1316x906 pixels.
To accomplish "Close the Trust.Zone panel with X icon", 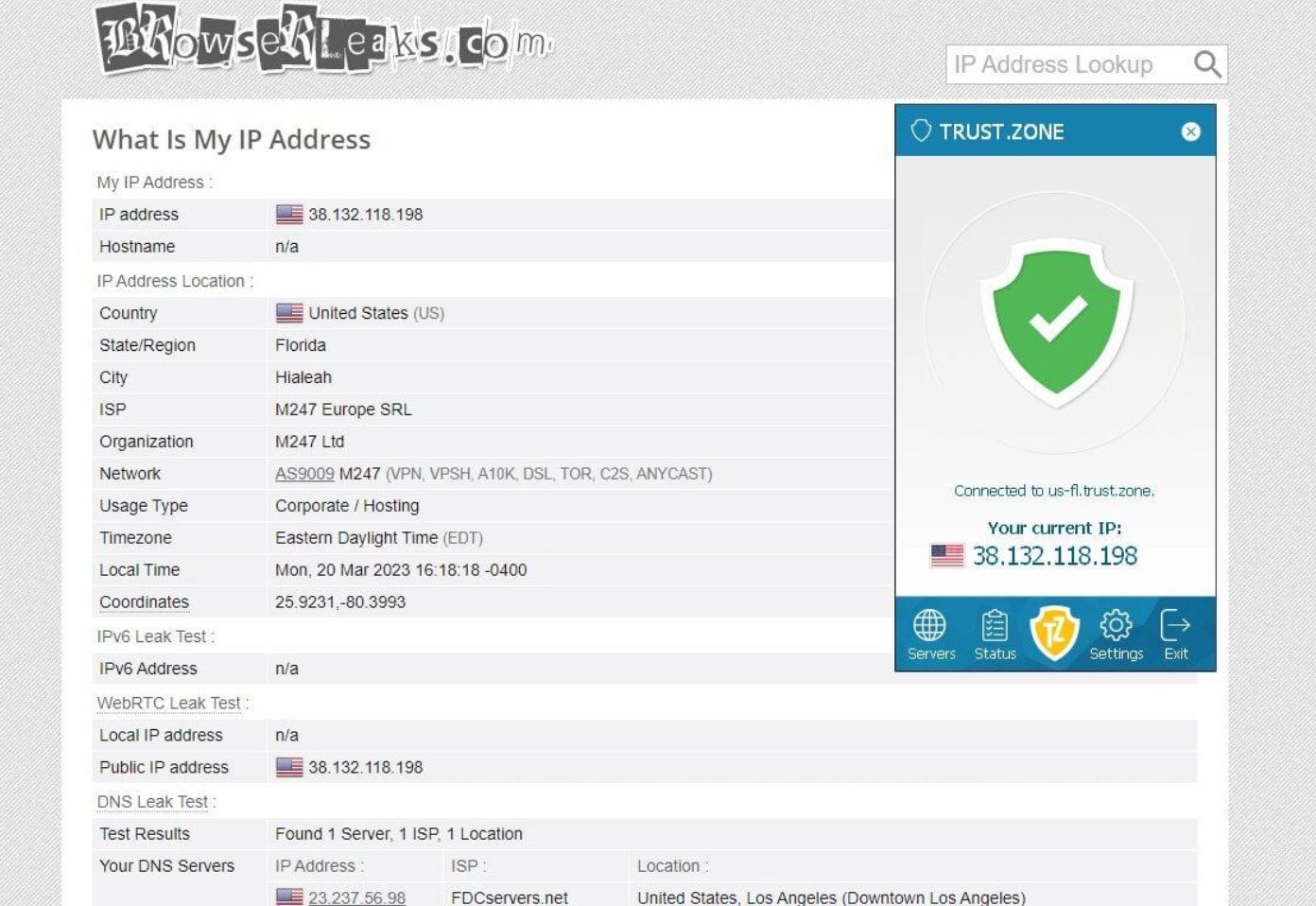I will pyautogui.click(x=1190, y=131).
